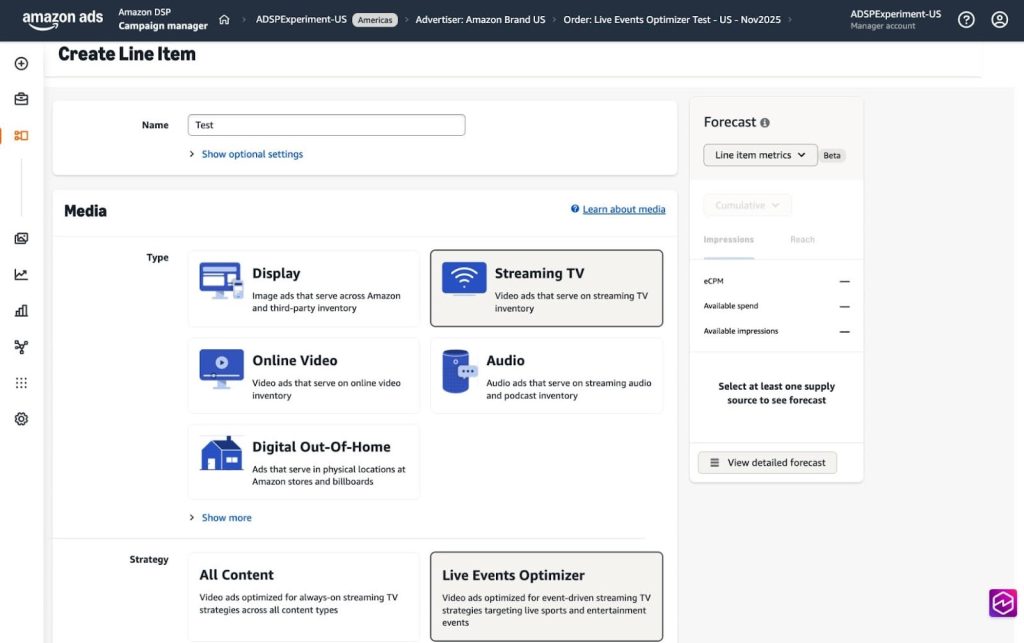
Task: Select the Online Video media type heading
Action: [x=295, y=360]
